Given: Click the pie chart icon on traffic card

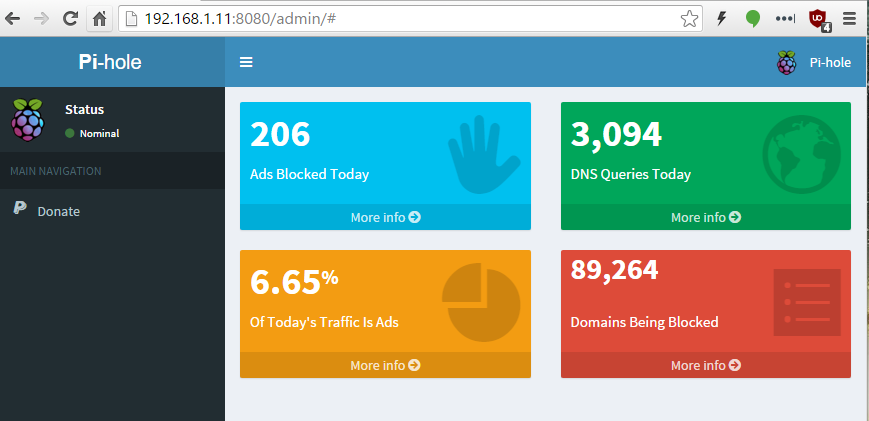Looking at the screenshot, I should (x=481, y=302).
